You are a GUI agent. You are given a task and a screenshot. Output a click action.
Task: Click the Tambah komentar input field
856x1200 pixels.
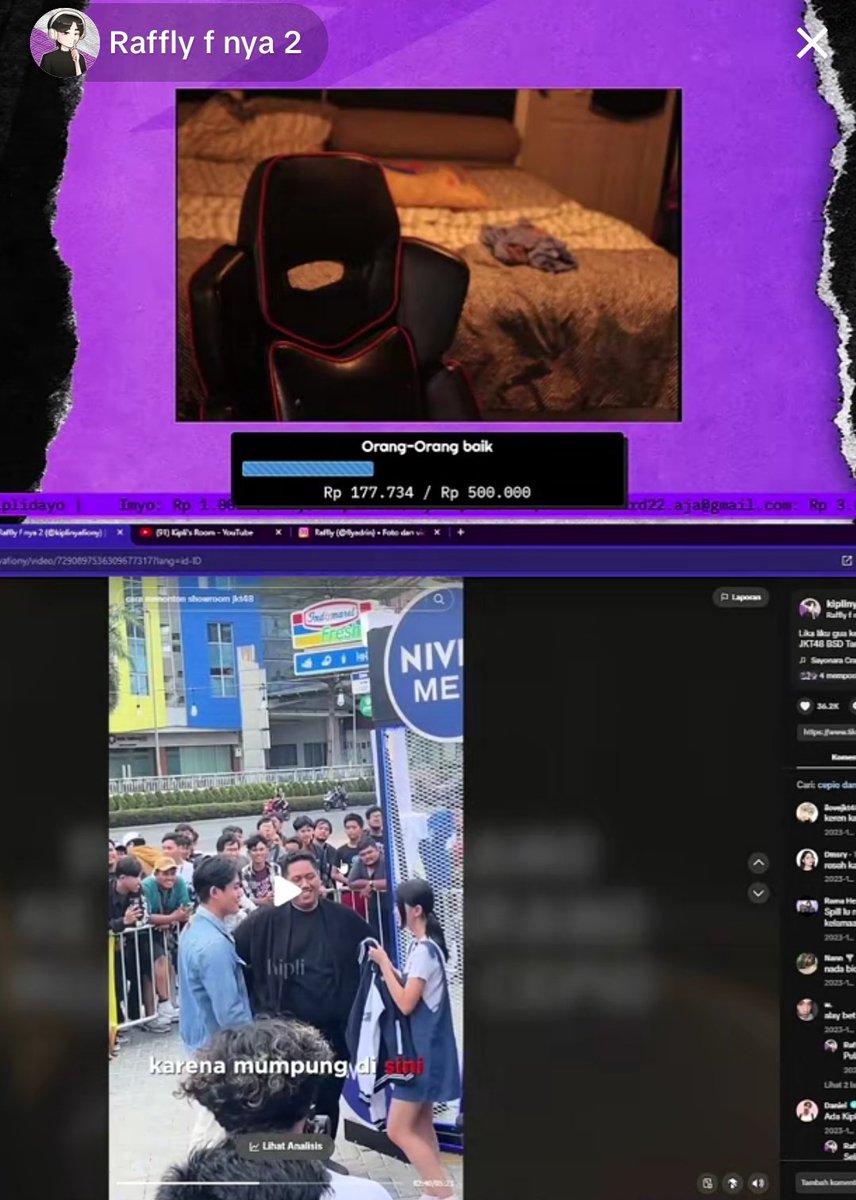point(826,1183)
